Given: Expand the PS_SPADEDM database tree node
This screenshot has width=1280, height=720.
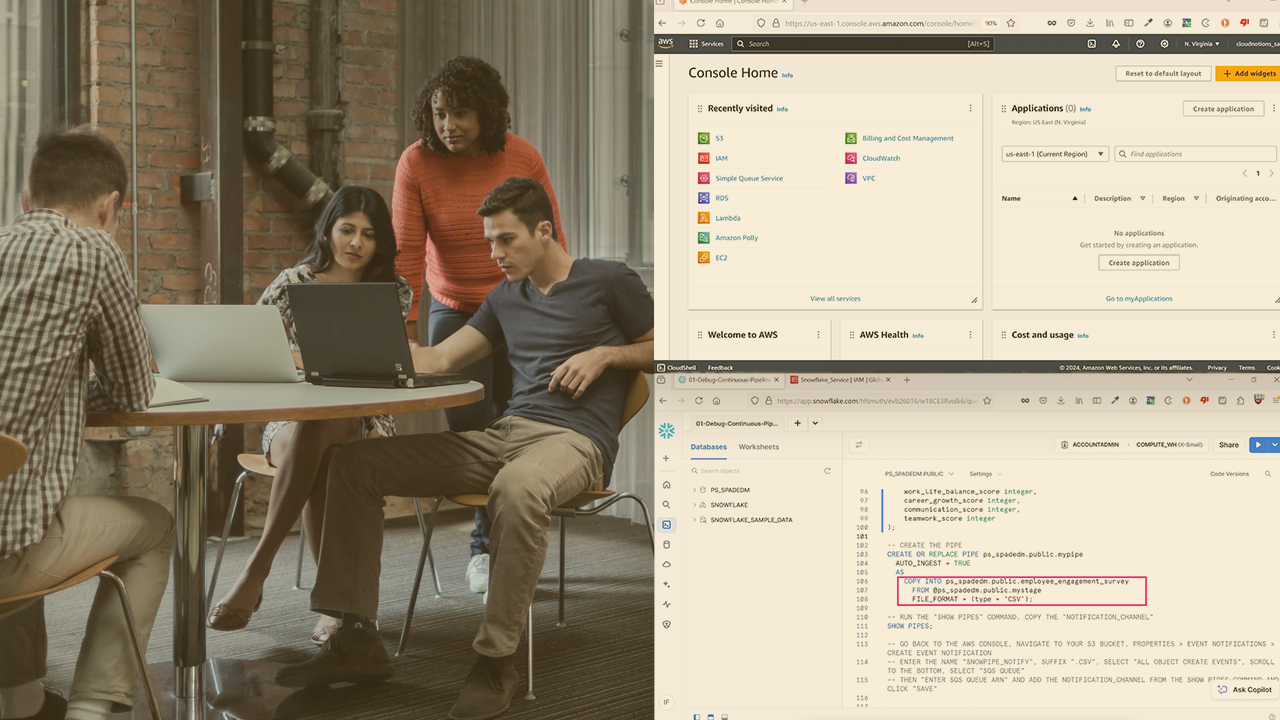Looking at the screenshot, I should [x=694, y=490].
